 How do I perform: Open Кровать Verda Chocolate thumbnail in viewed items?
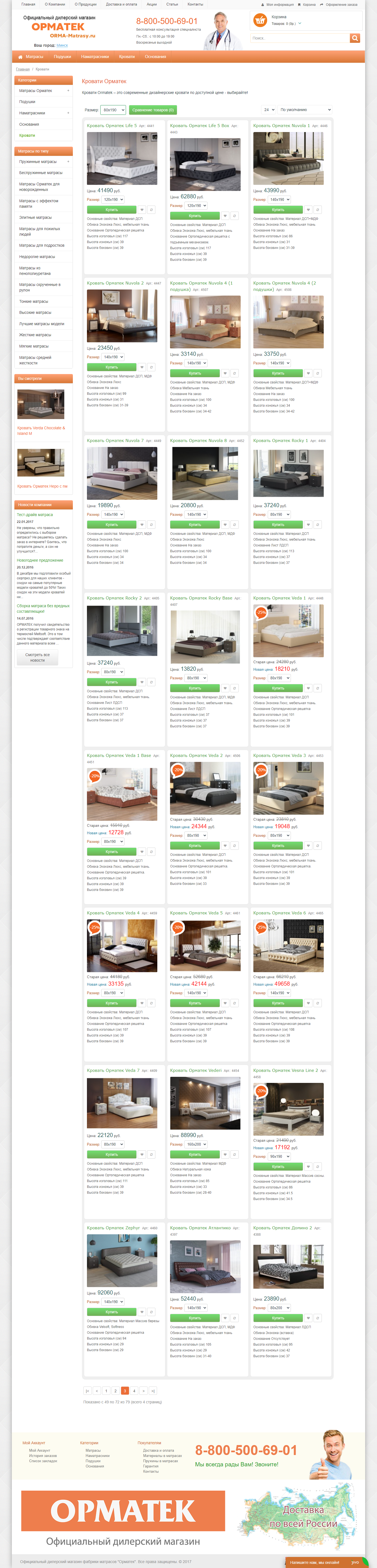41,404
